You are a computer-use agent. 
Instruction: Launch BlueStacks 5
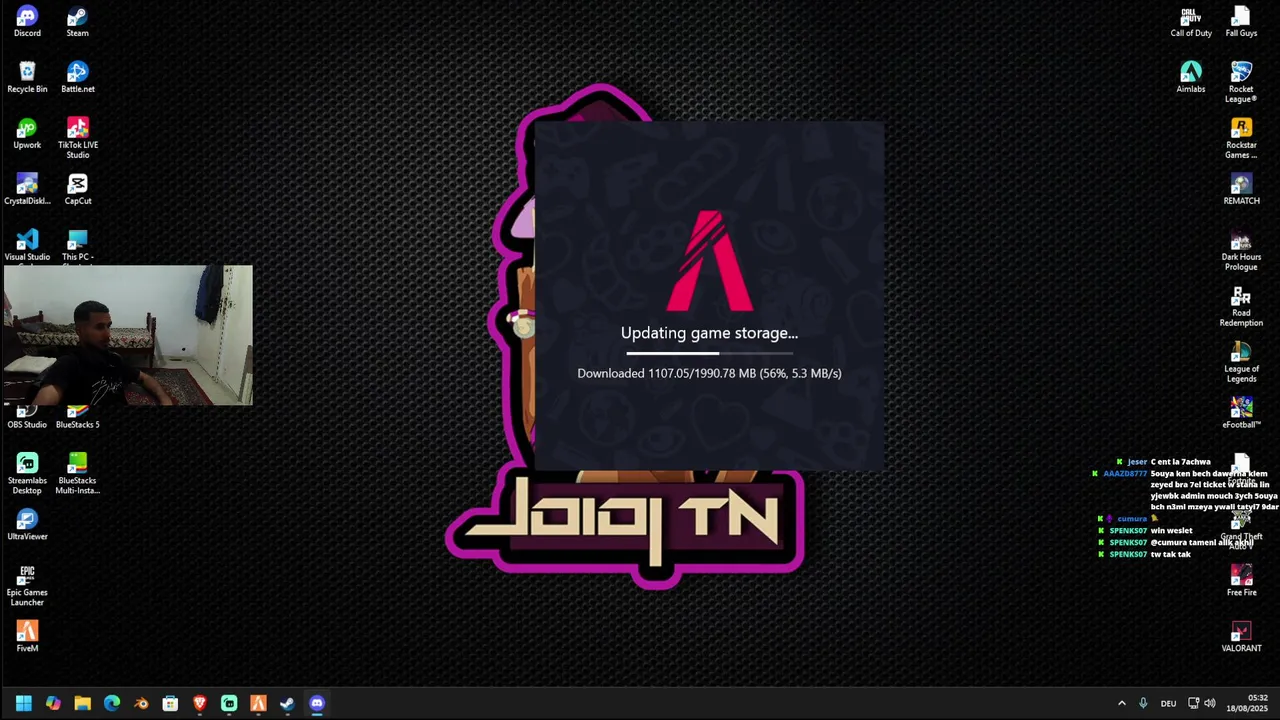tap(77, 418)
